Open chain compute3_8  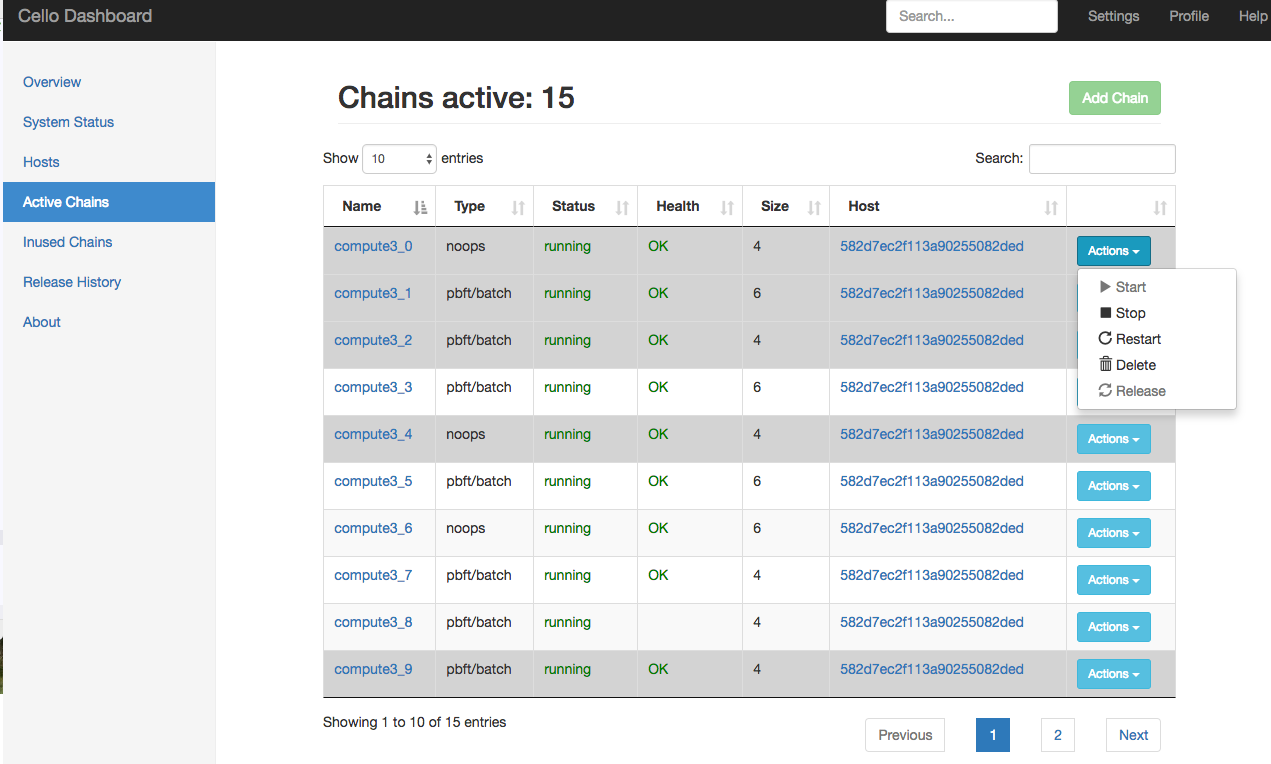[373, 622]
